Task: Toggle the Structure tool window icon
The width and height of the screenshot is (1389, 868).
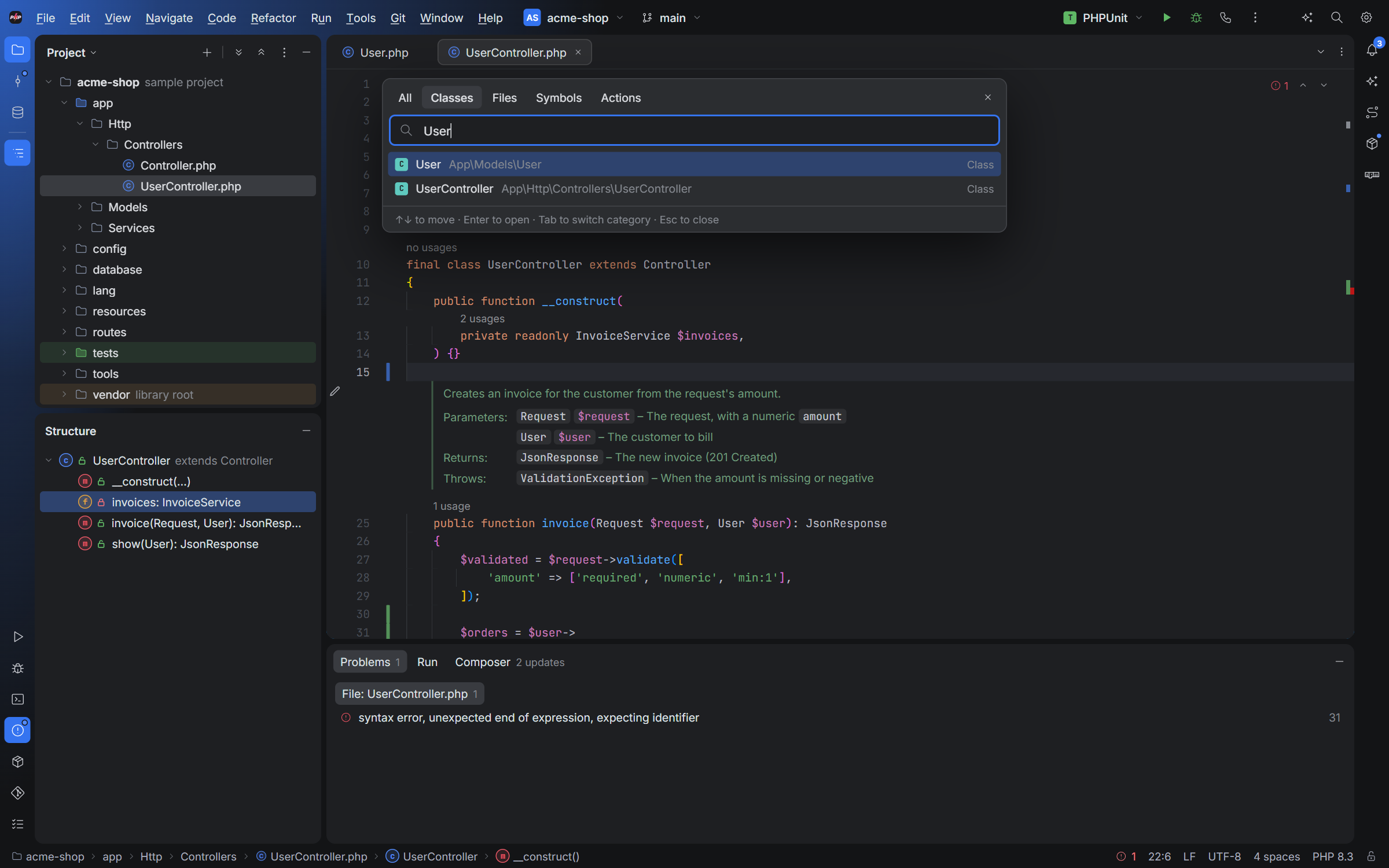Action: pyautogui.click(x=17, y=153)
